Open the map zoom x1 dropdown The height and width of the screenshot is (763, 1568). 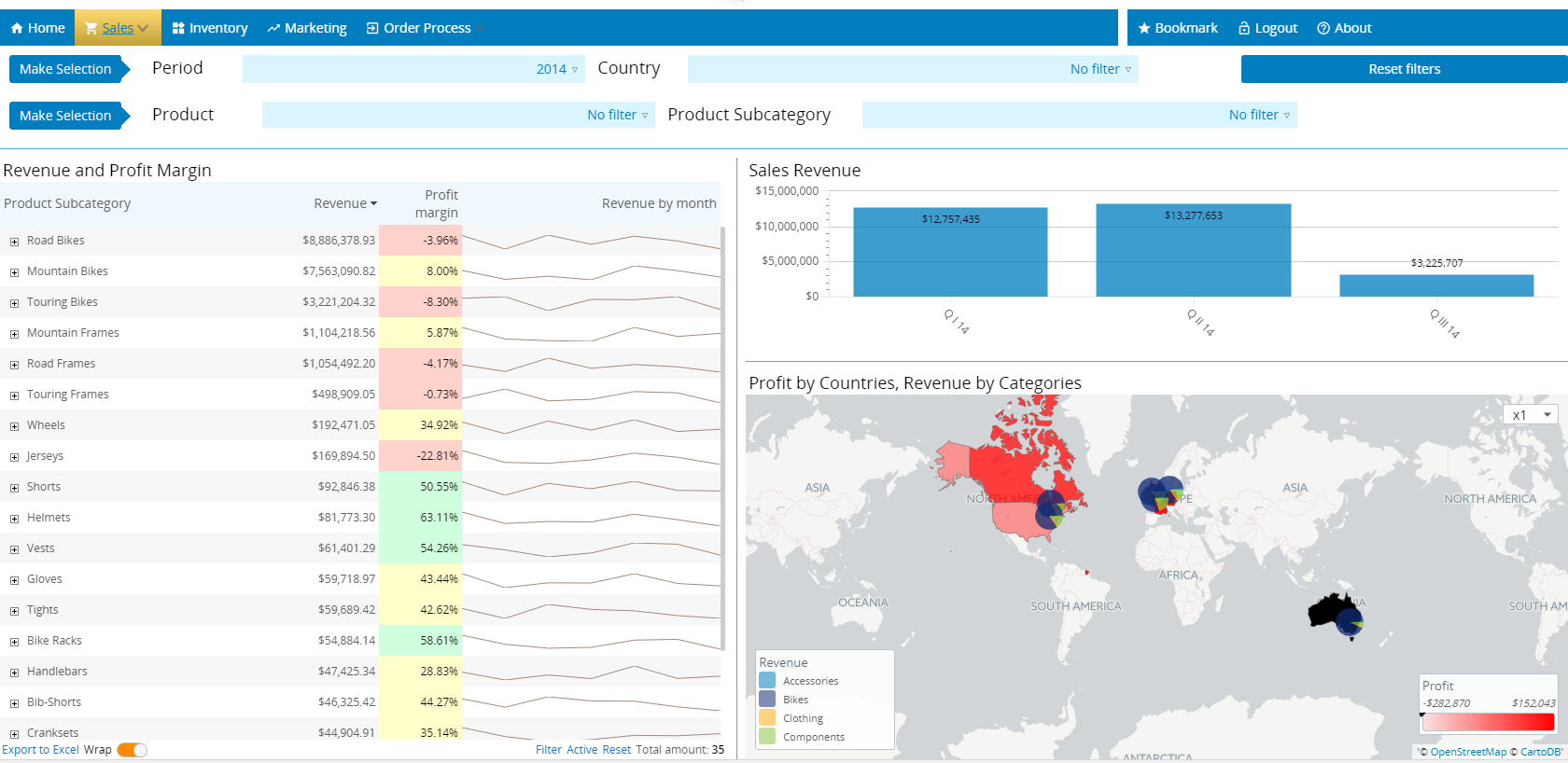click(x=1531, y=415)
